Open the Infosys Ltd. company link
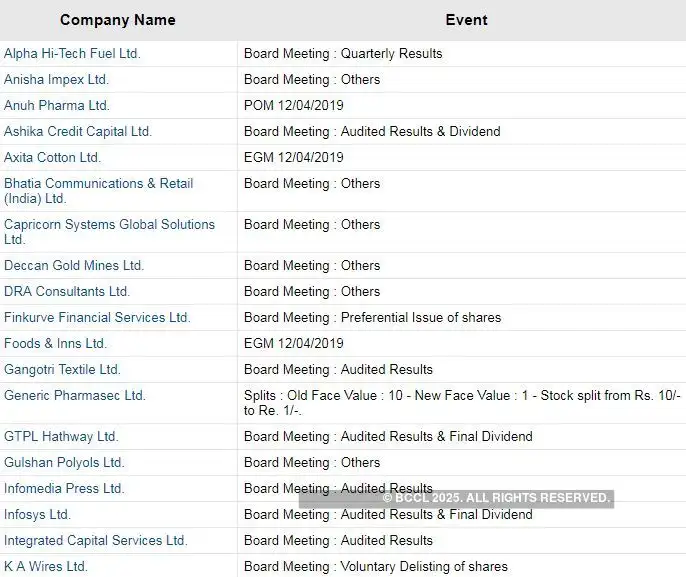Screen dimensions: 686x577 pyautogui.click(x=37, y=514)
